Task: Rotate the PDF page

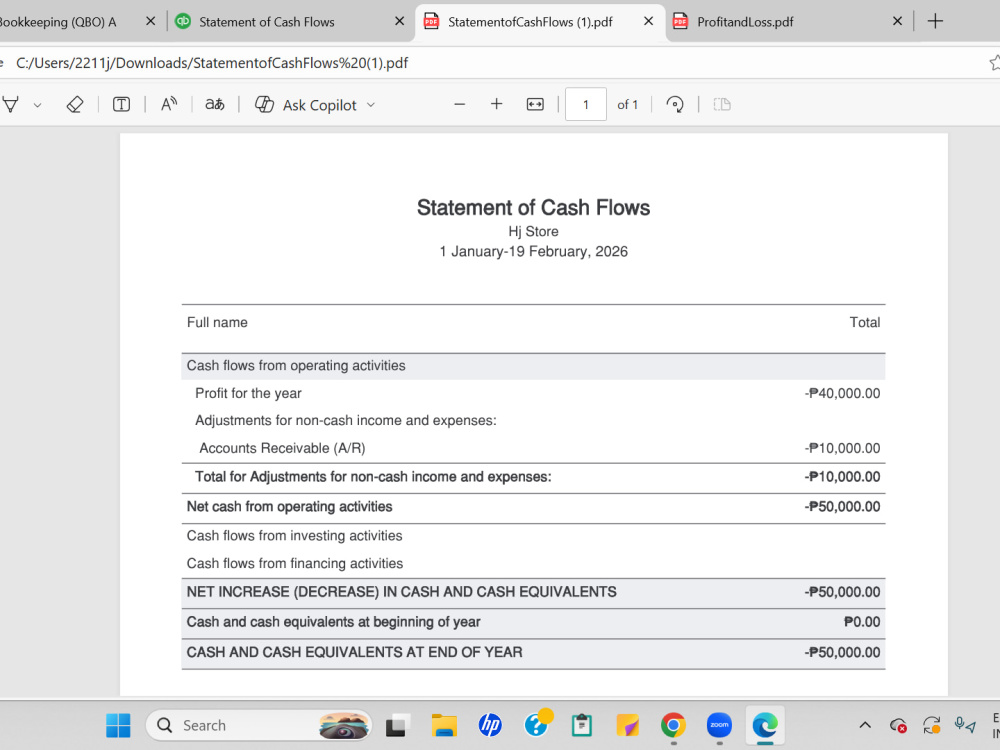Action: [x=675, y=105]
